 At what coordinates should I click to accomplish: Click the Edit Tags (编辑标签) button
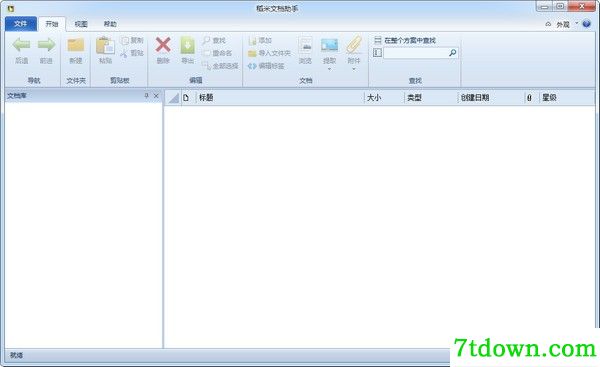pos(266,66)
